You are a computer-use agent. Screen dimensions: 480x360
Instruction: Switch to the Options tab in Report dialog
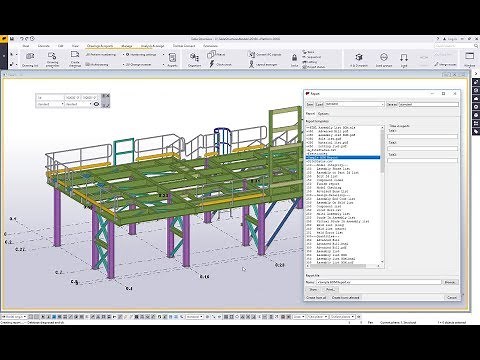323,114
